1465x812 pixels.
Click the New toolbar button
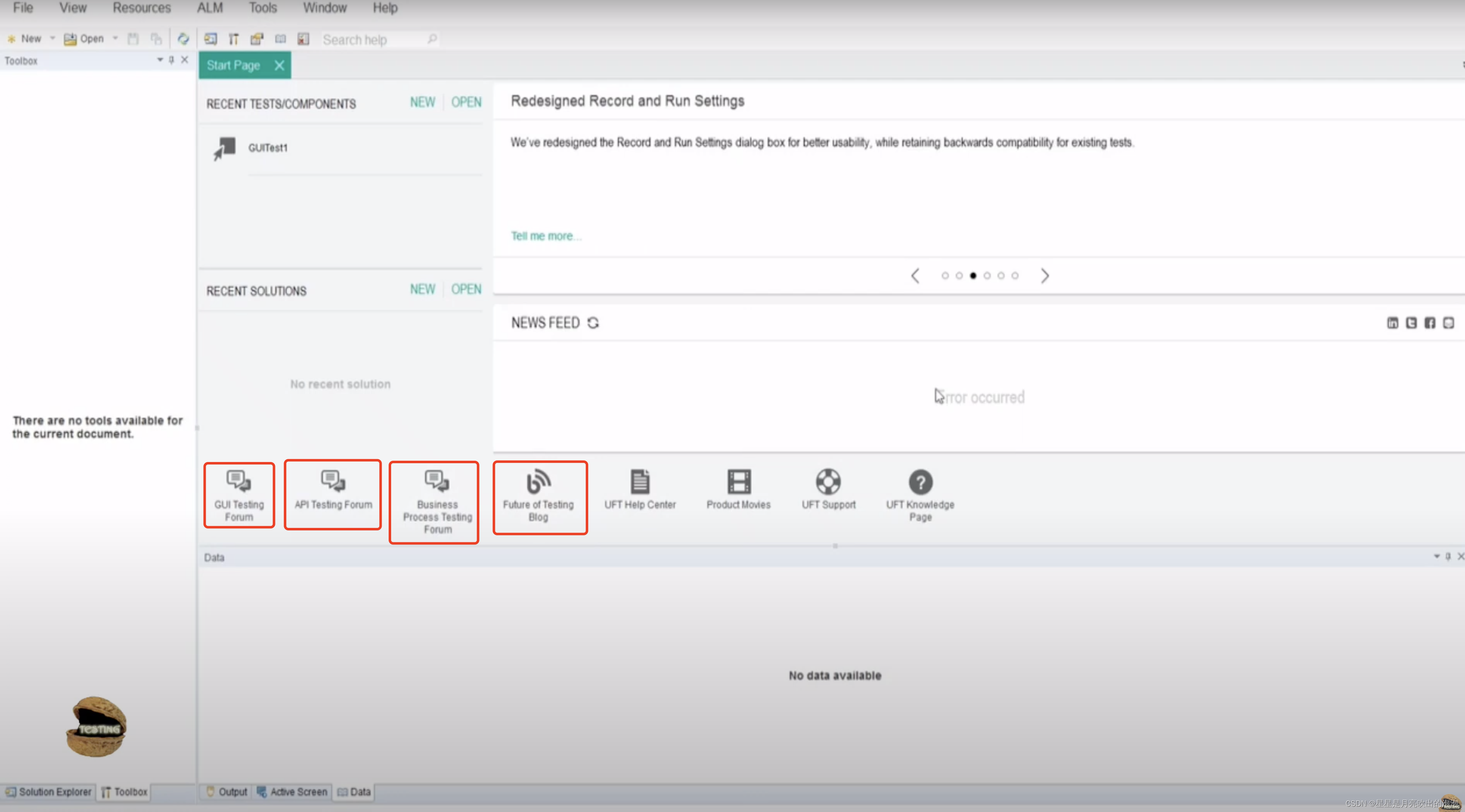point(24,39)
